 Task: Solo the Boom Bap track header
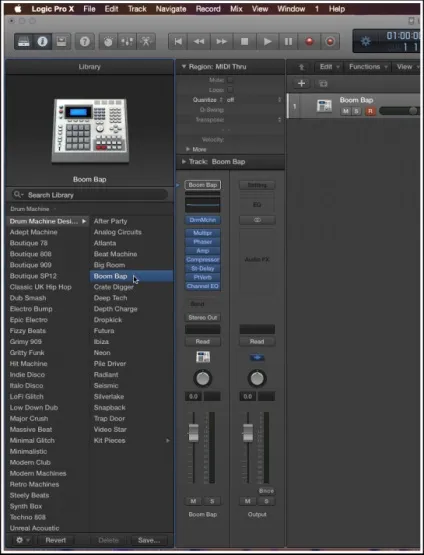coord(356,111)
